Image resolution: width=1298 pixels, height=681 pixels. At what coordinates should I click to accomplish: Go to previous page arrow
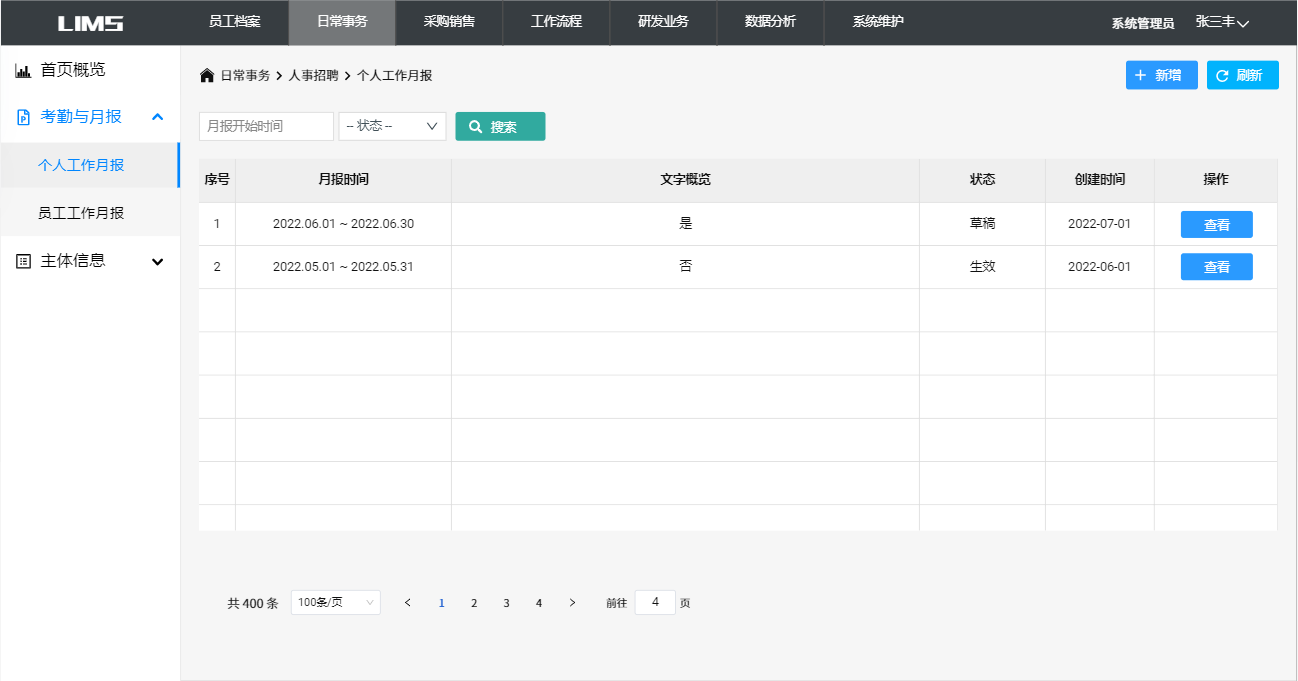pos(408,603)
